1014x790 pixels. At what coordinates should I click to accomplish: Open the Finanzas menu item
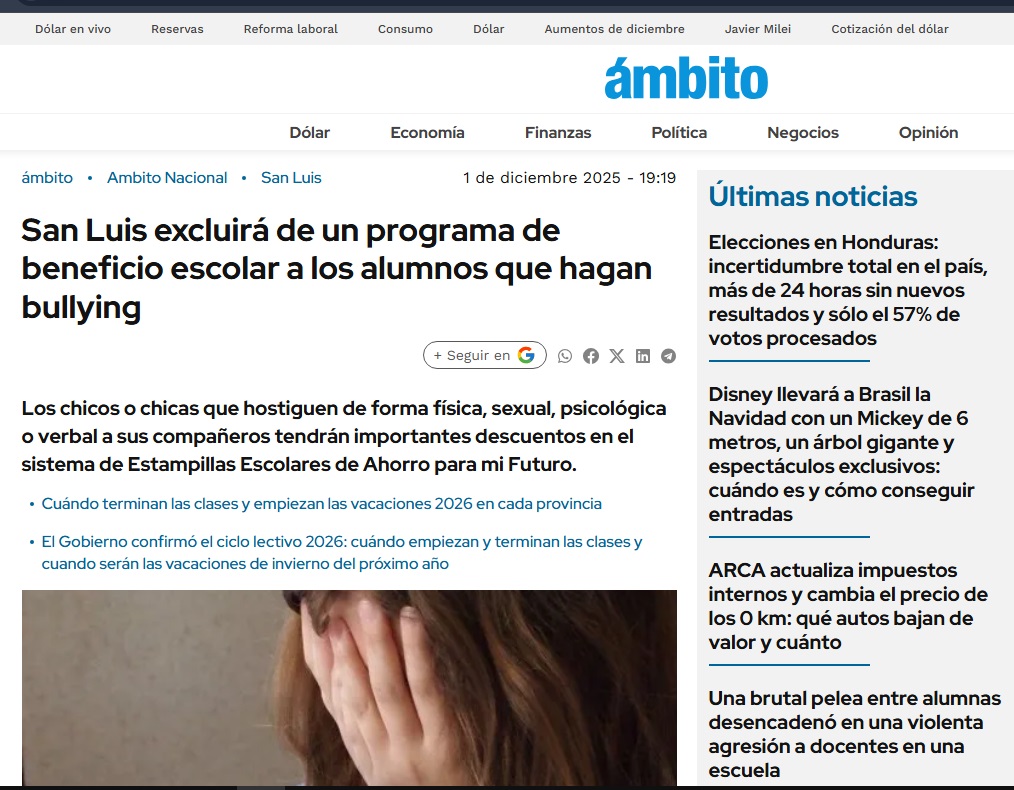(x=558, y=132)
